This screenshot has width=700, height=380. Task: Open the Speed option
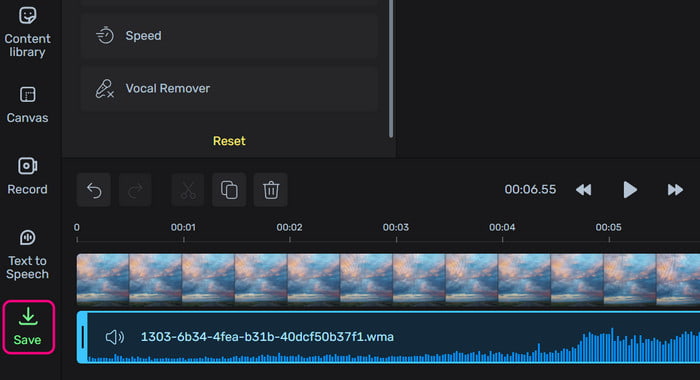[x=229, y=36]
